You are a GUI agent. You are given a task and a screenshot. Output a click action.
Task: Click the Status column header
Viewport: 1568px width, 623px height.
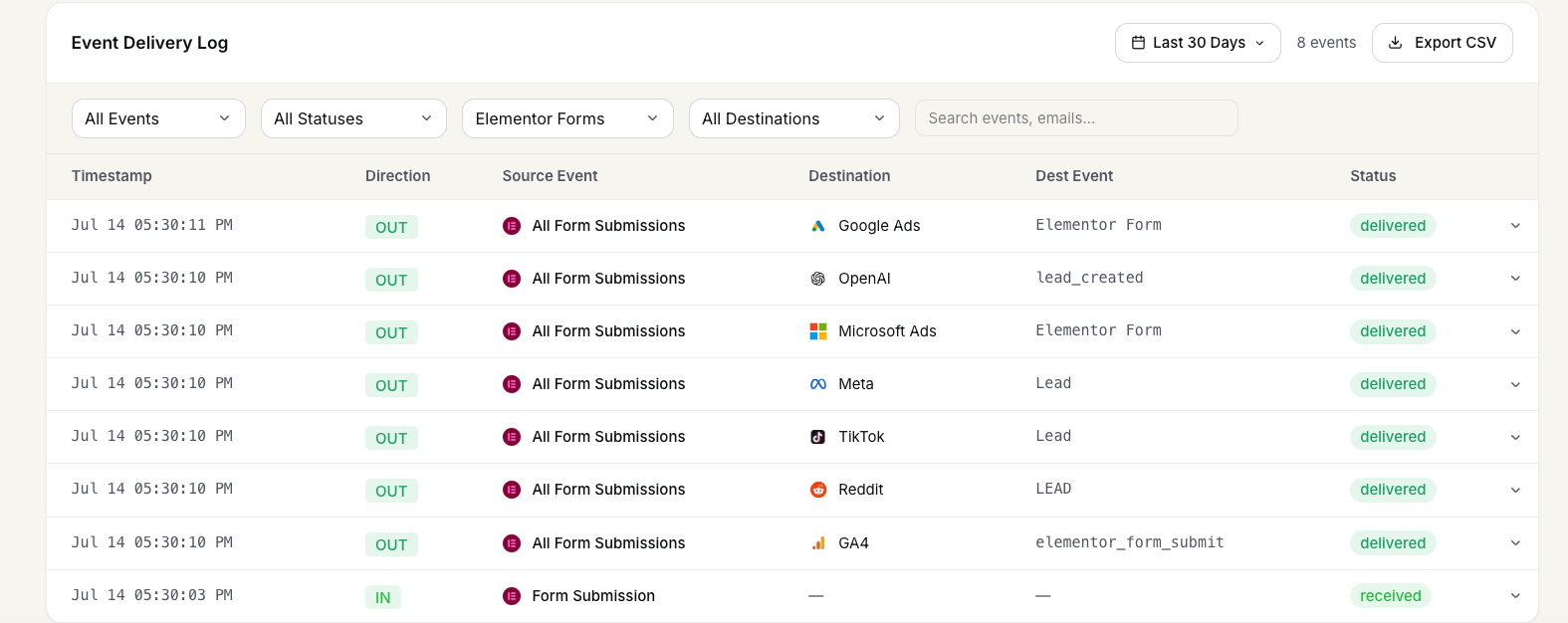(x=1373, y=176)
